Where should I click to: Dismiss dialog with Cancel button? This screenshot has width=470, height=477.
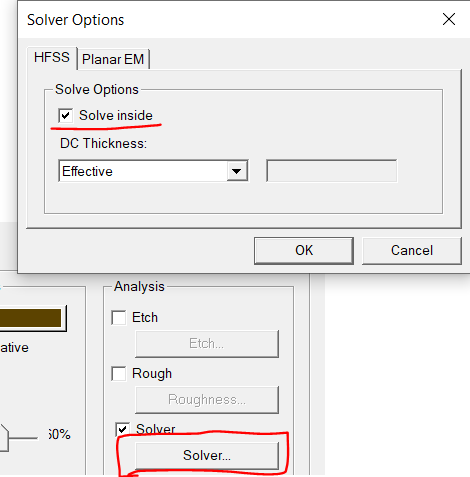click(412, 251)
